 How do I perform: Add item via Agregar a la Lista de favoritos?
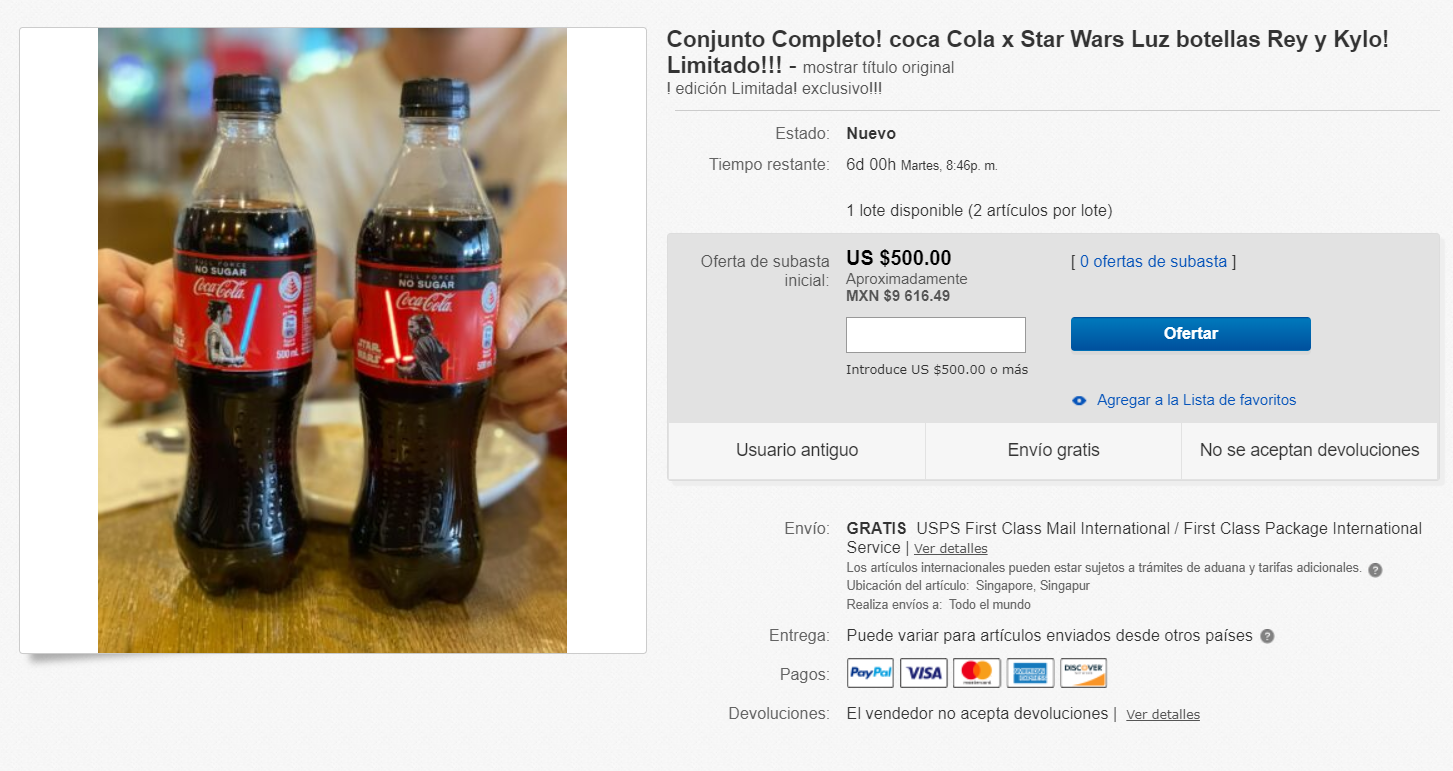(x=1196, y=400)
